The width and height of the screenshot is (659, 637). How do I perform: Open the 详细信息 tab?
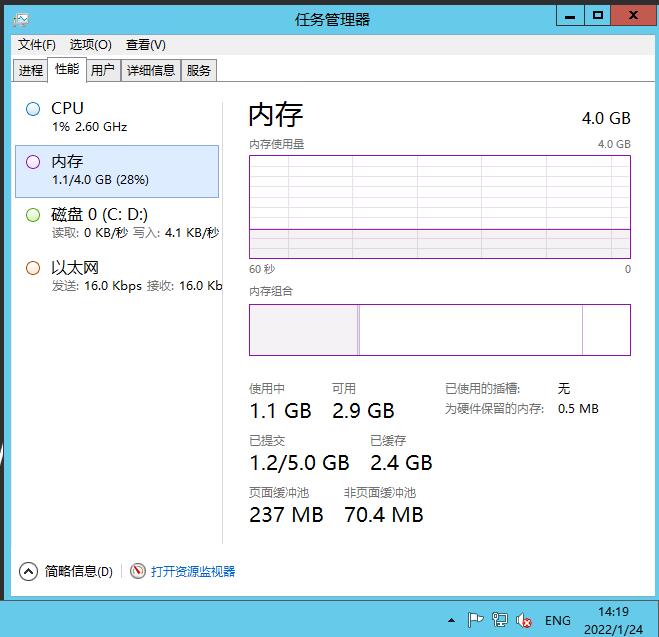click(150, 70)
